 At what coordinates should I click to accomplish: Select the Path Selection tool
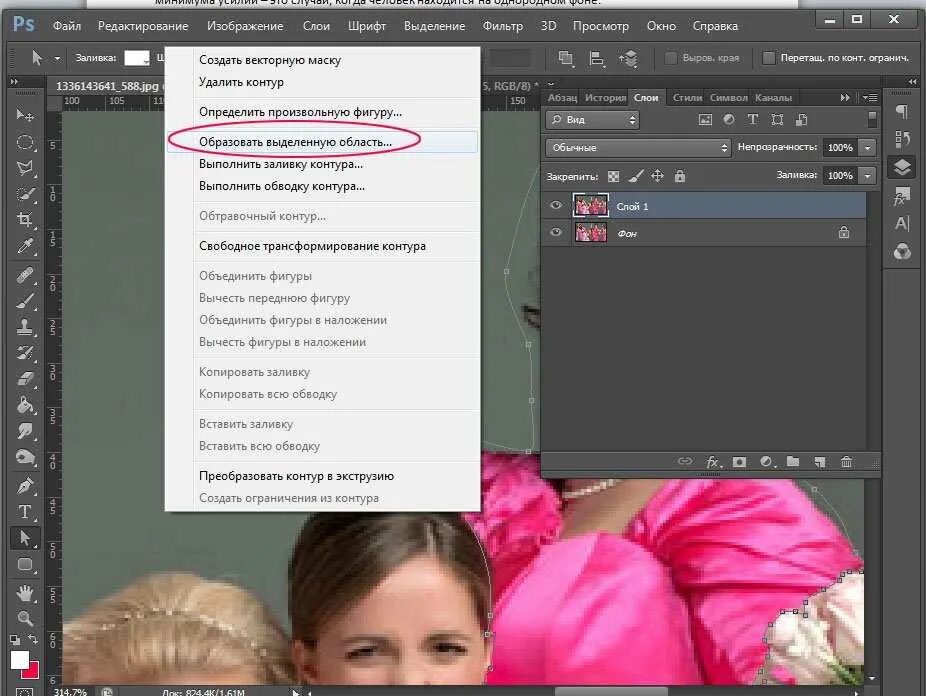(25, 538)
